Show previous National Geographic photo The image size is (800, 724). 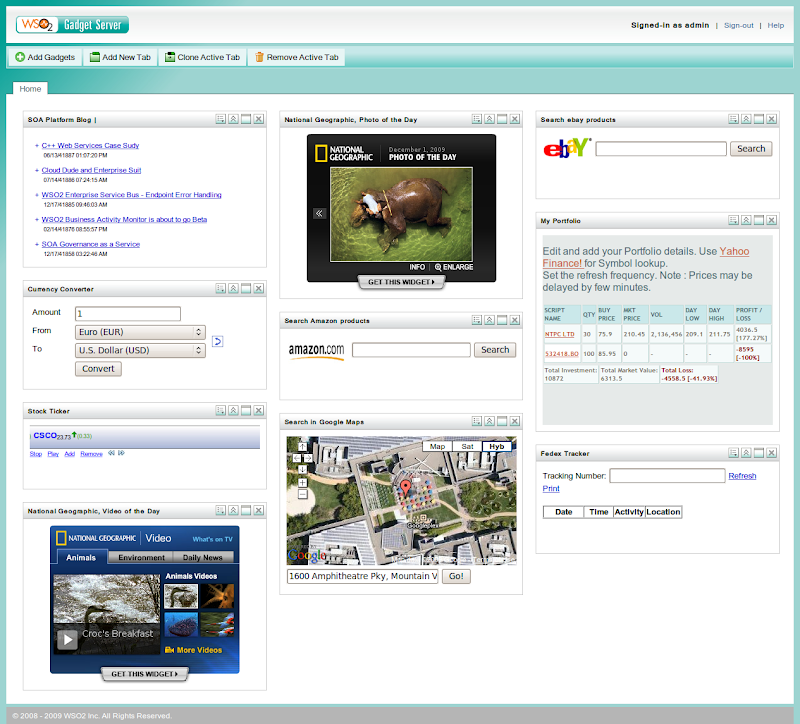tap(319, 213)
